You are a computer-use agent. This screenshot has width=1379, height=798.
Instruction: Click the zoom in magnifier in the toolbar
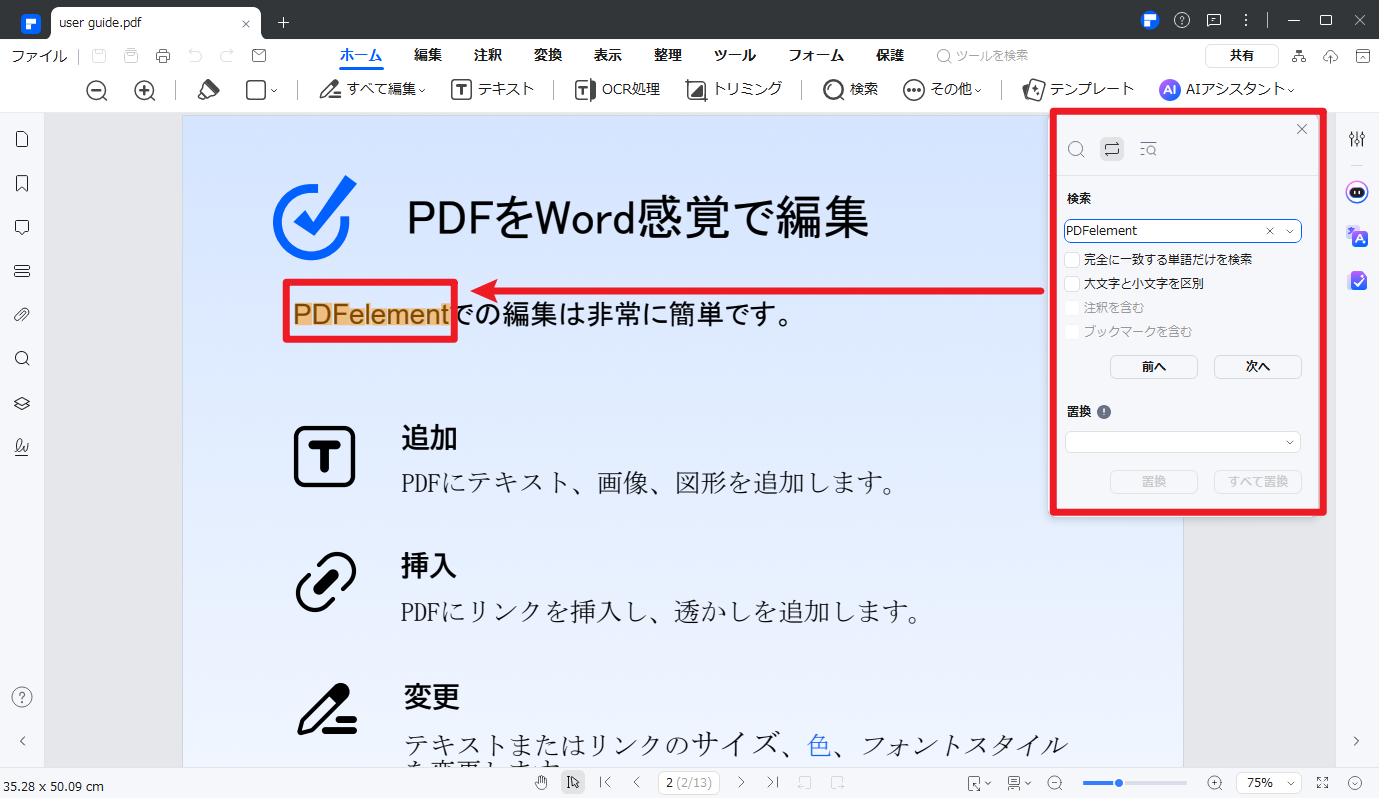(145, 90)
